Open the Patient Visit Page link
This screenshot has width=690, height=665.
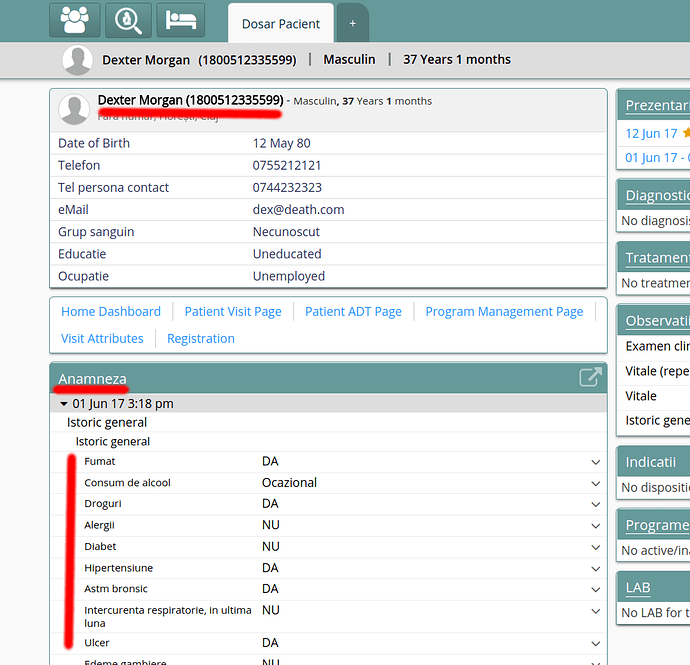point(233,312)
